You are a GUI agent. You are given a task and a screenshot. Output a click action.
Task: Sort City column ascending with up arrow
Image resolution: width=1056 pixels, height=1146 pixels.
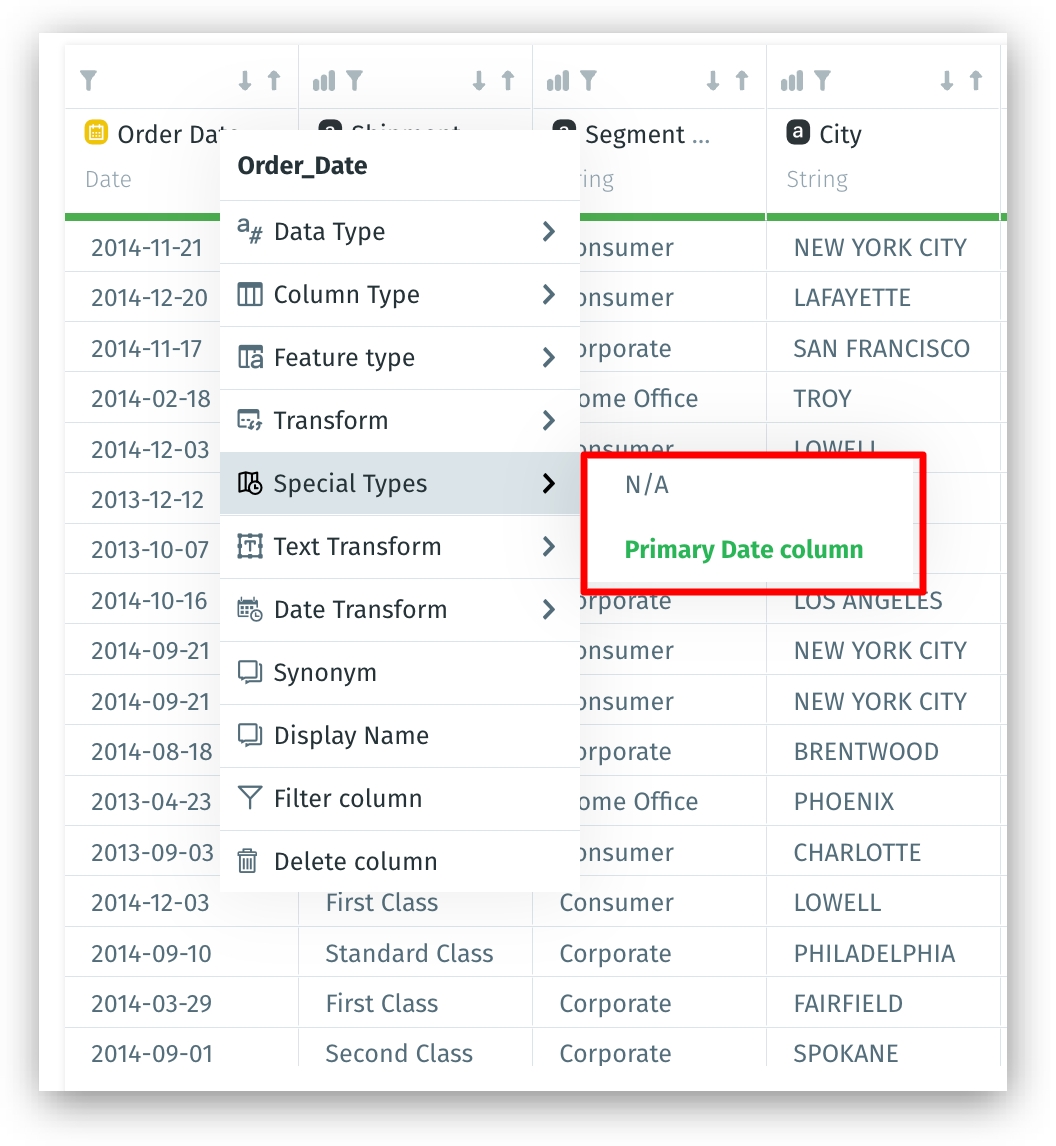pyautogui.click(x=976, y=81)
